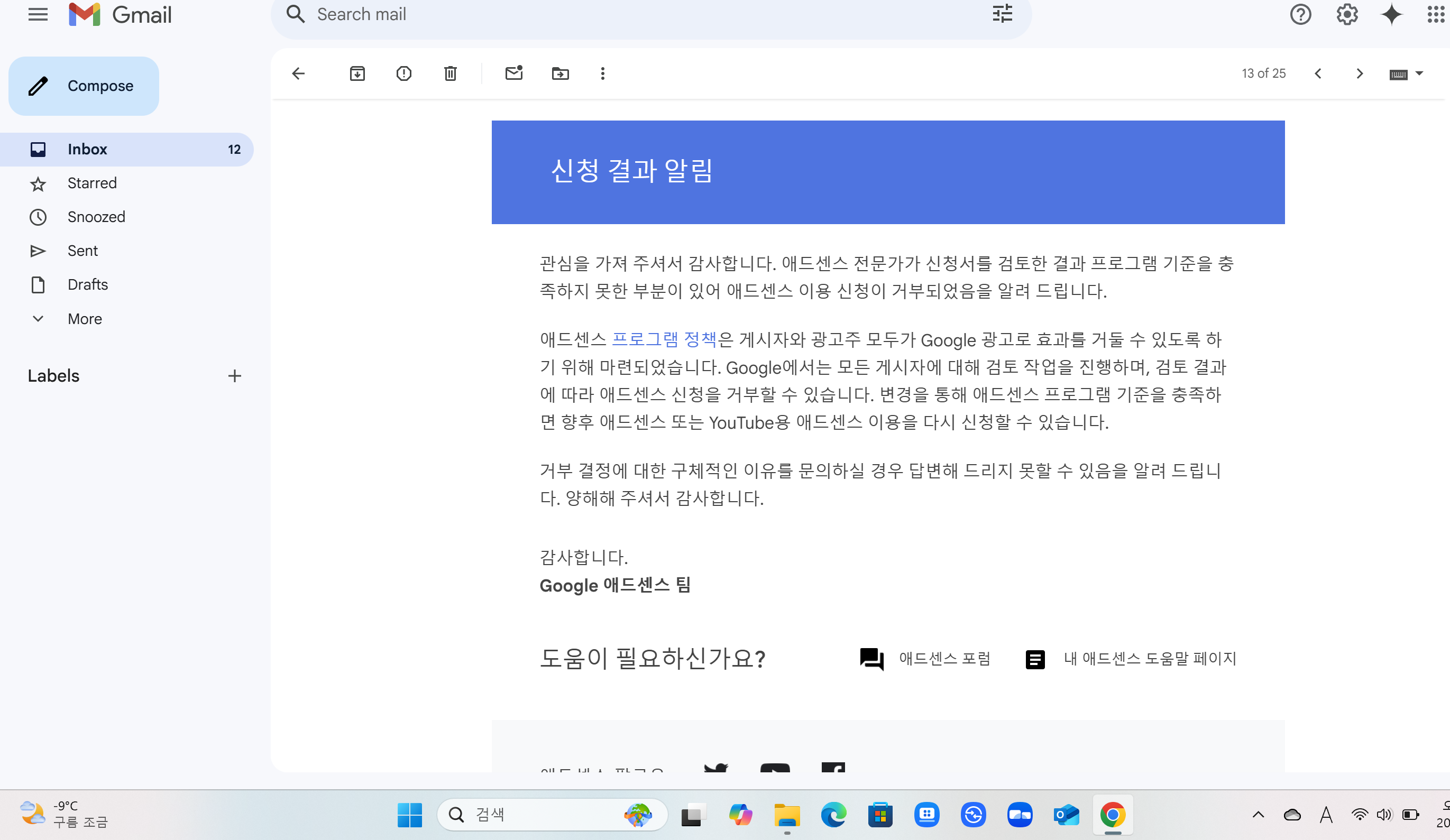This screenshot has width=1450, height=840.
Task: Toggle the input language A indicator
Action: click(x=1326, y=815)
